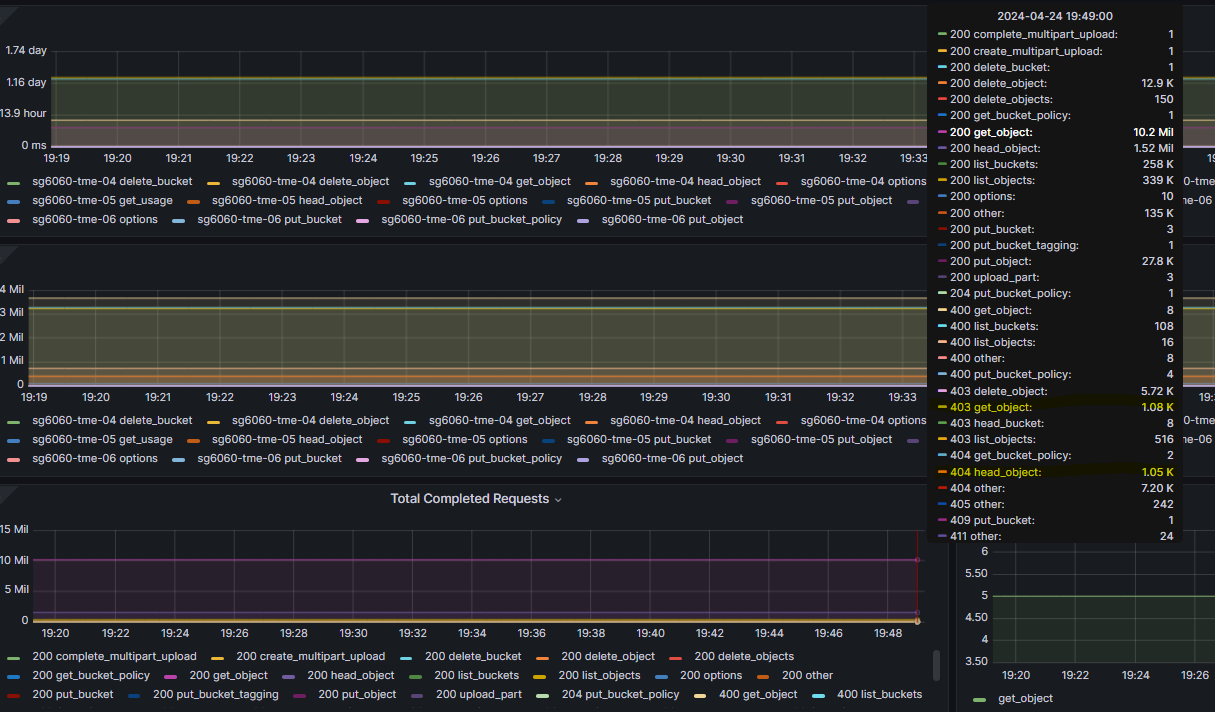Click the 400 get_object legend entry

758,694
